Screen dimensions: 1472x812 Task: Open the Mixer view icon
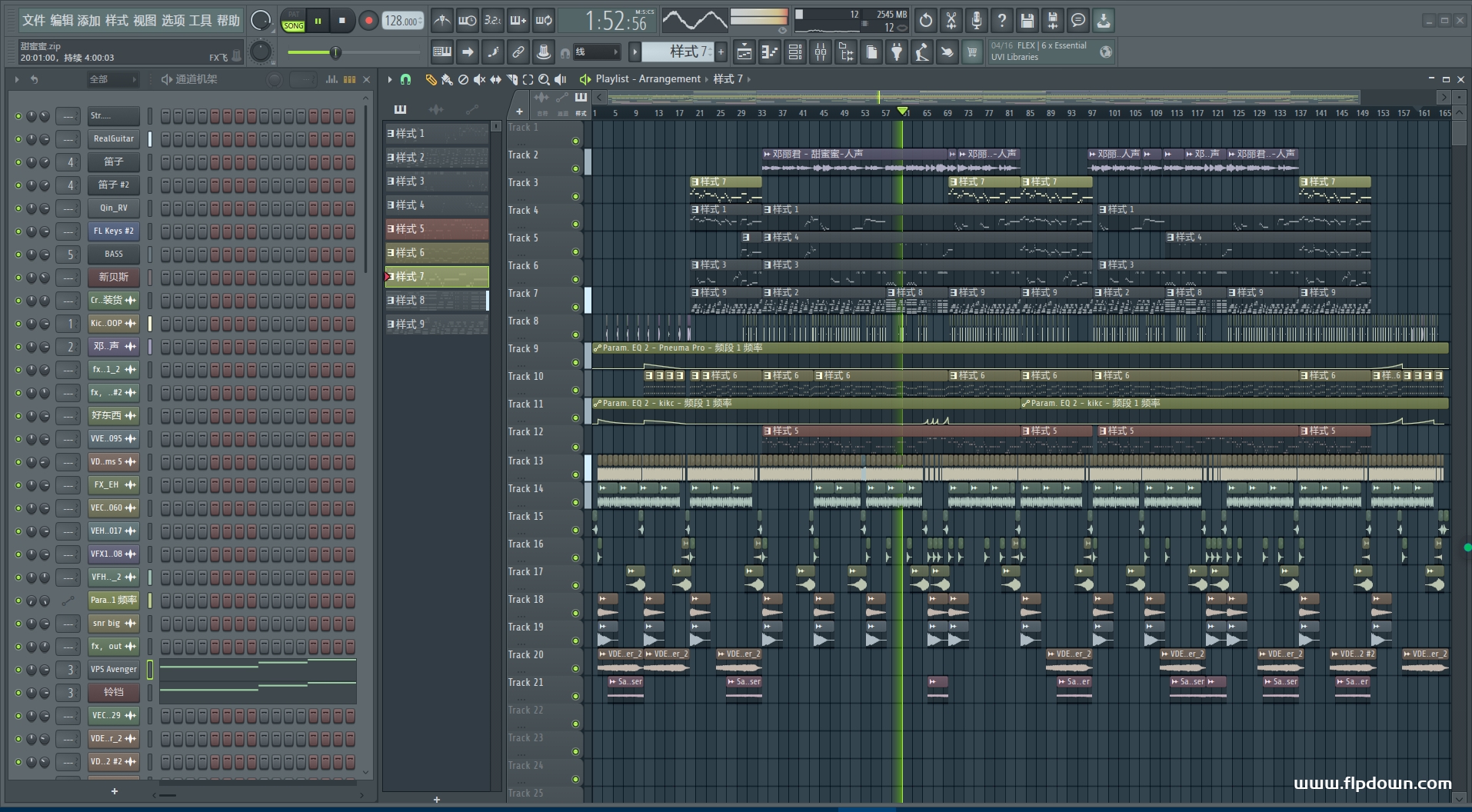coord(821,52)
